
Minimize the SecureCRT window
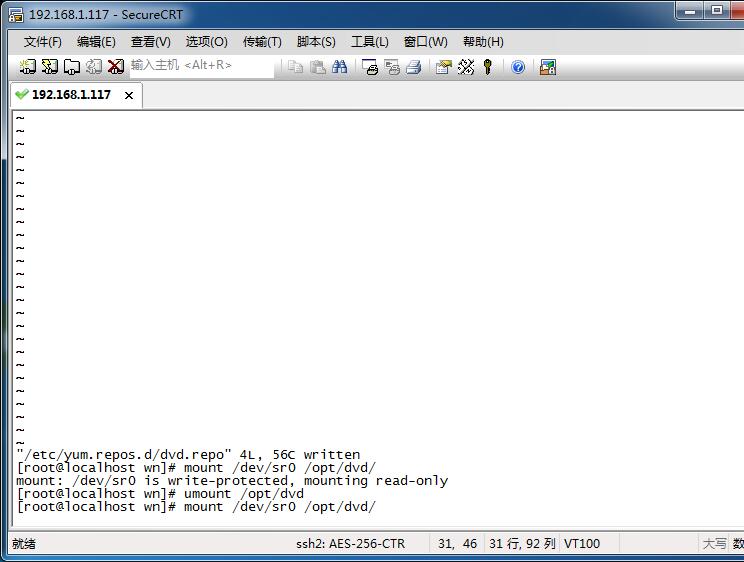[690, 11]
